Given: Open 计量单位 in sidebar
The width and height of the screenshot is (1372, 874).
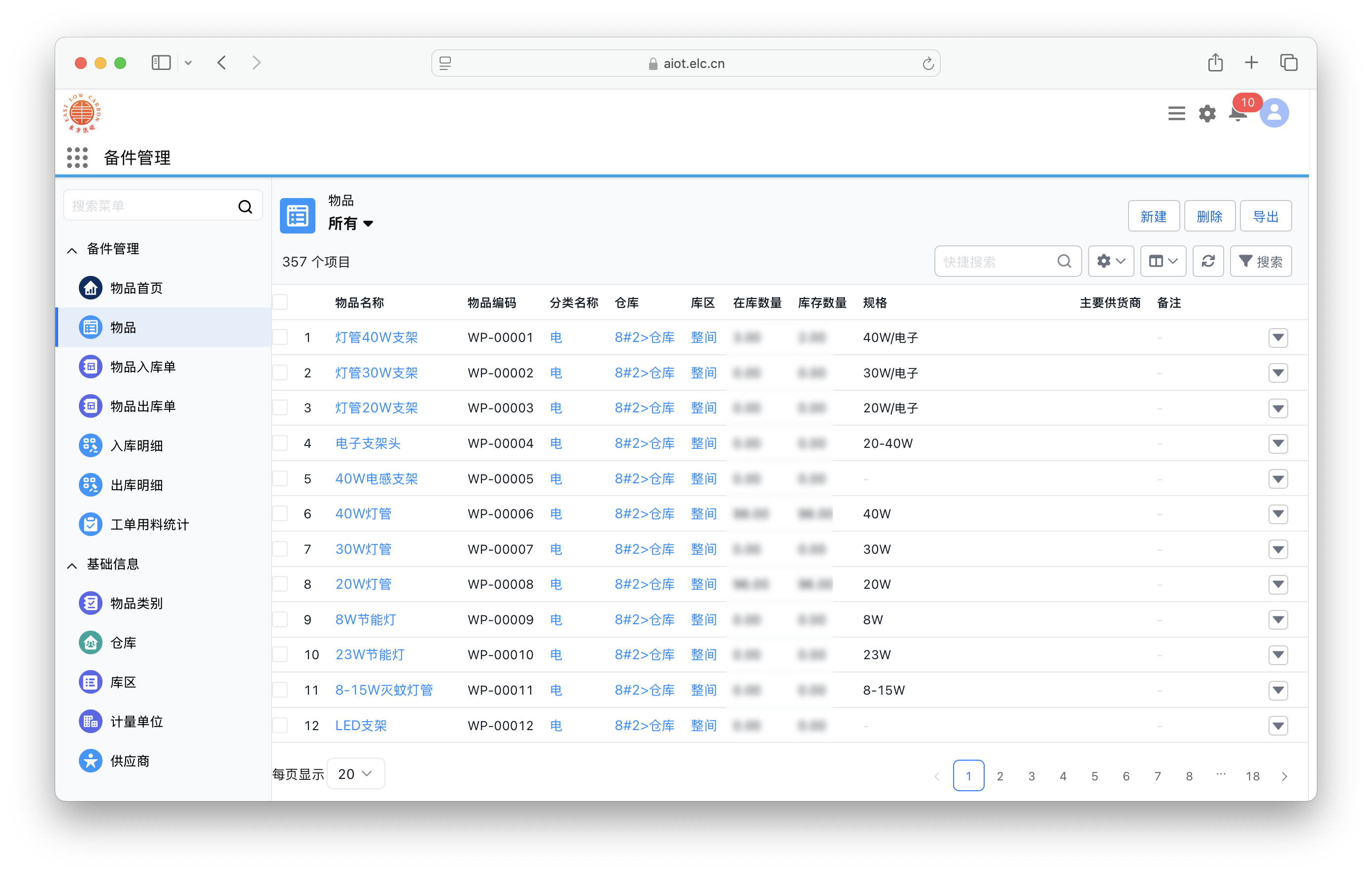Looking at the screenshot, I should 164,721.
